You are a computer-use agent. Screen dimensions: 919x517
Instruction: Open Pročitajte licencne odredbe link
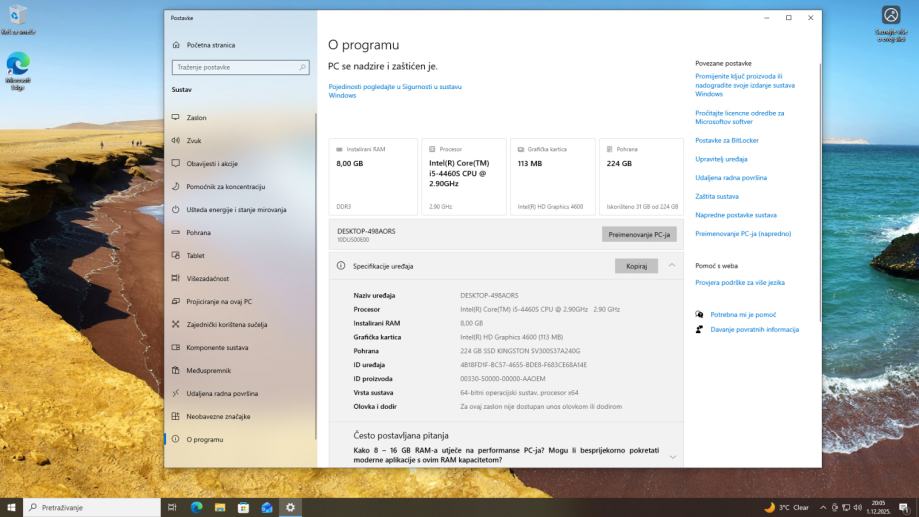click(740, 117)
